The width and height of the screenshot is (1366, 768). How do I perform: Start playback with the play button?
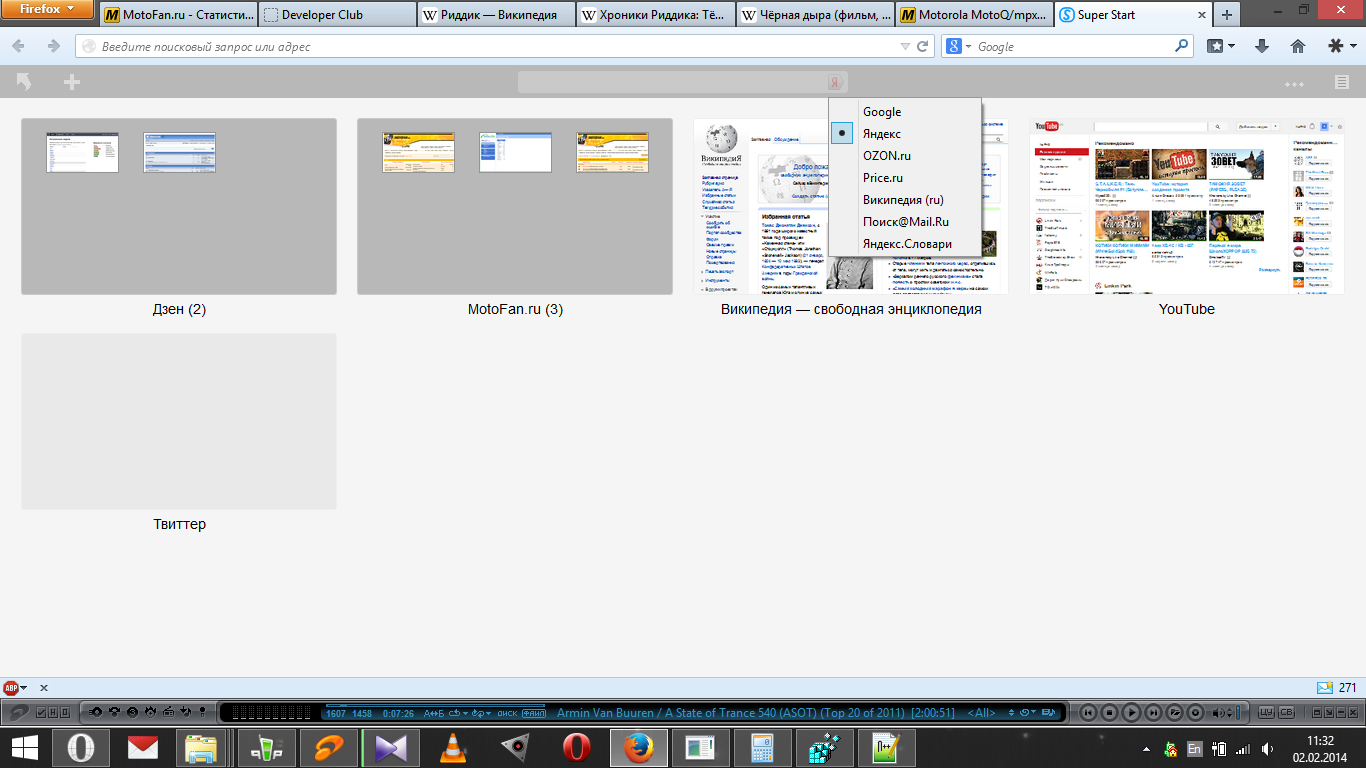[x=1131, y=713]
